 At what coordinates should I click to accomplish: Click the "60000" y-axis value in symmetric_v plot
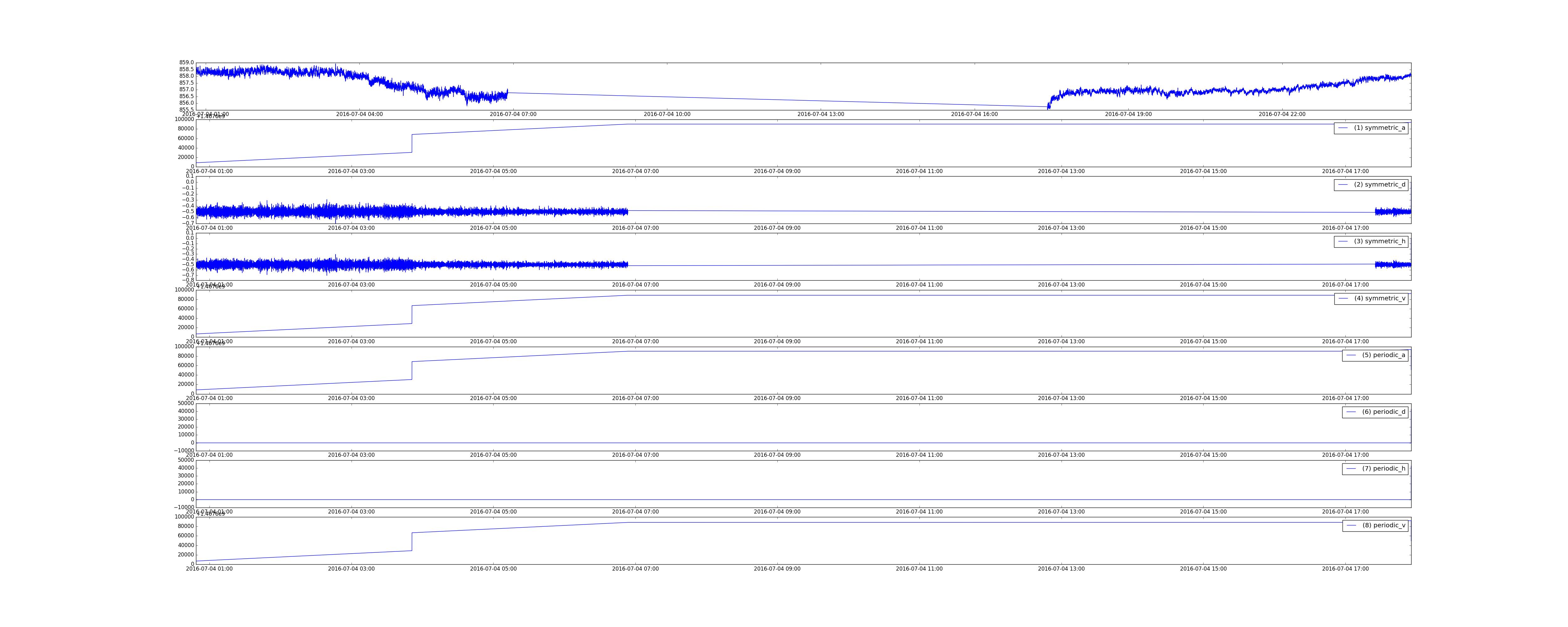(x=185, y=308)
